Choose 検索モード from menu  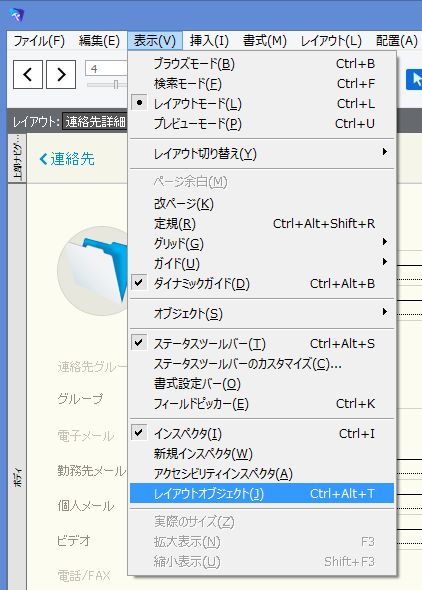tap(262, 84)
